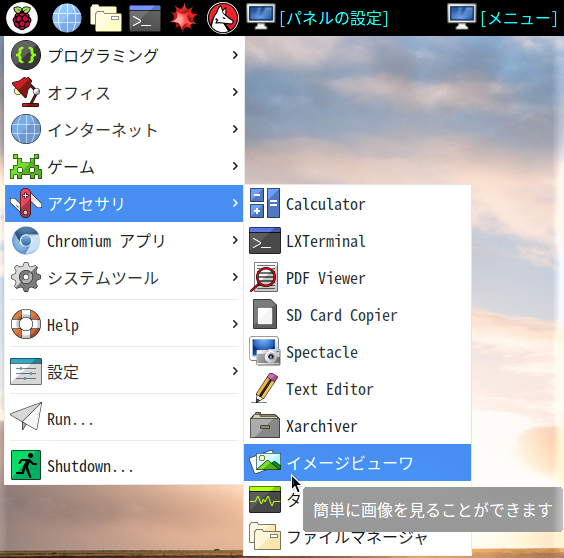The height and width of the screenshot is (558, 564).
Task: Open the Raspberry Pi main menu icon
Action: tap(22, 18)
